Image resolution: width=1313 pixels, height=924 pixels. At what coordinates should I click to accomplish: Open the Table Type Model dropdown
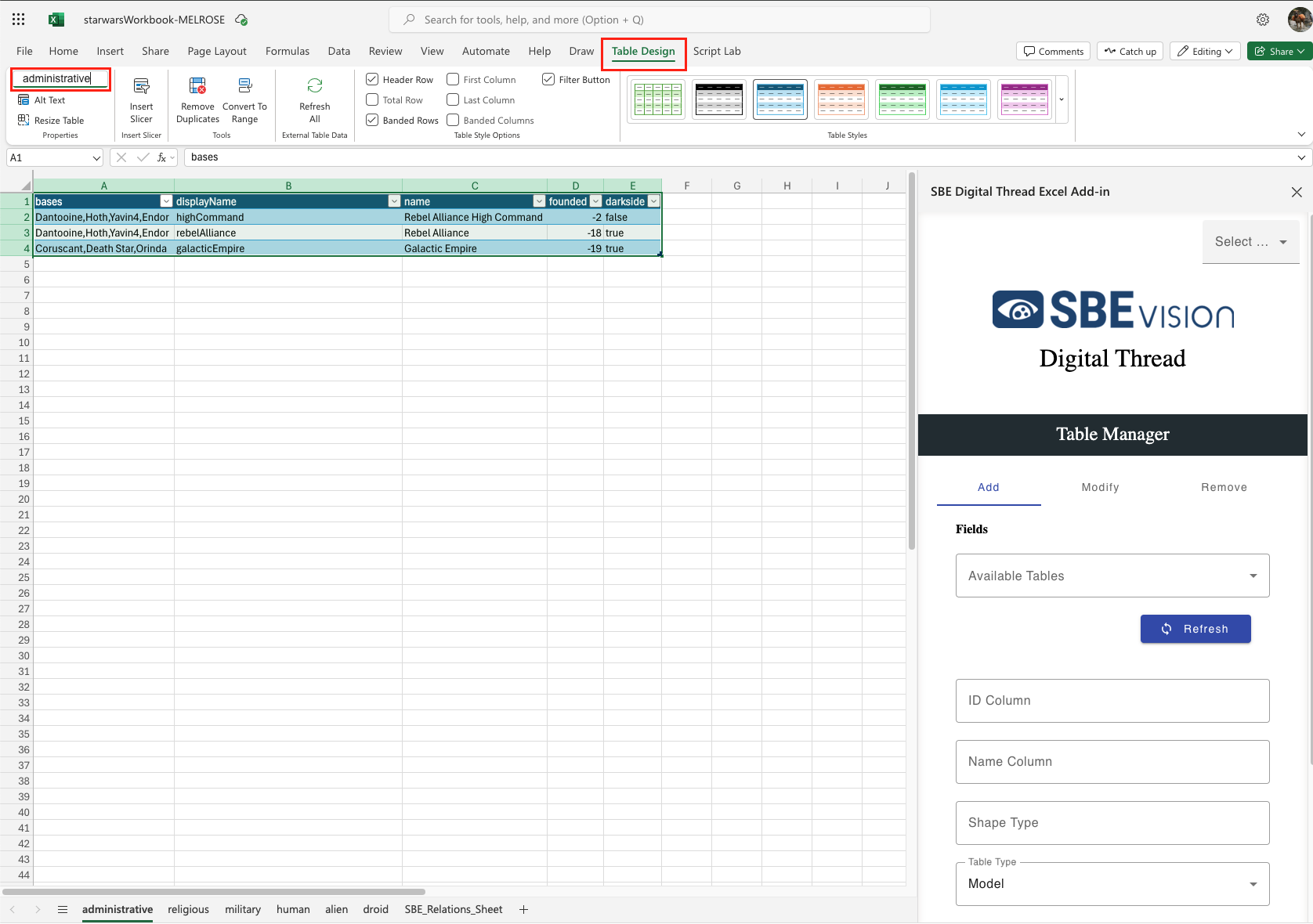click(1112, 884)
